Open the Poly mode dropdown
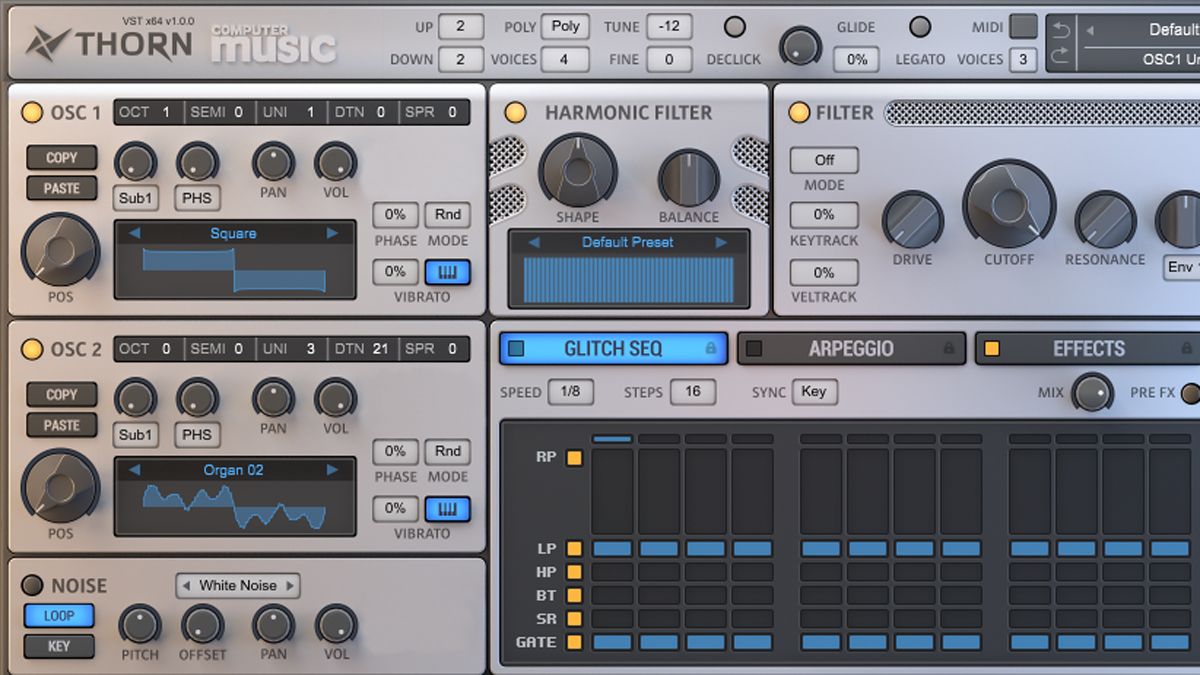 [x=565, y=27]
